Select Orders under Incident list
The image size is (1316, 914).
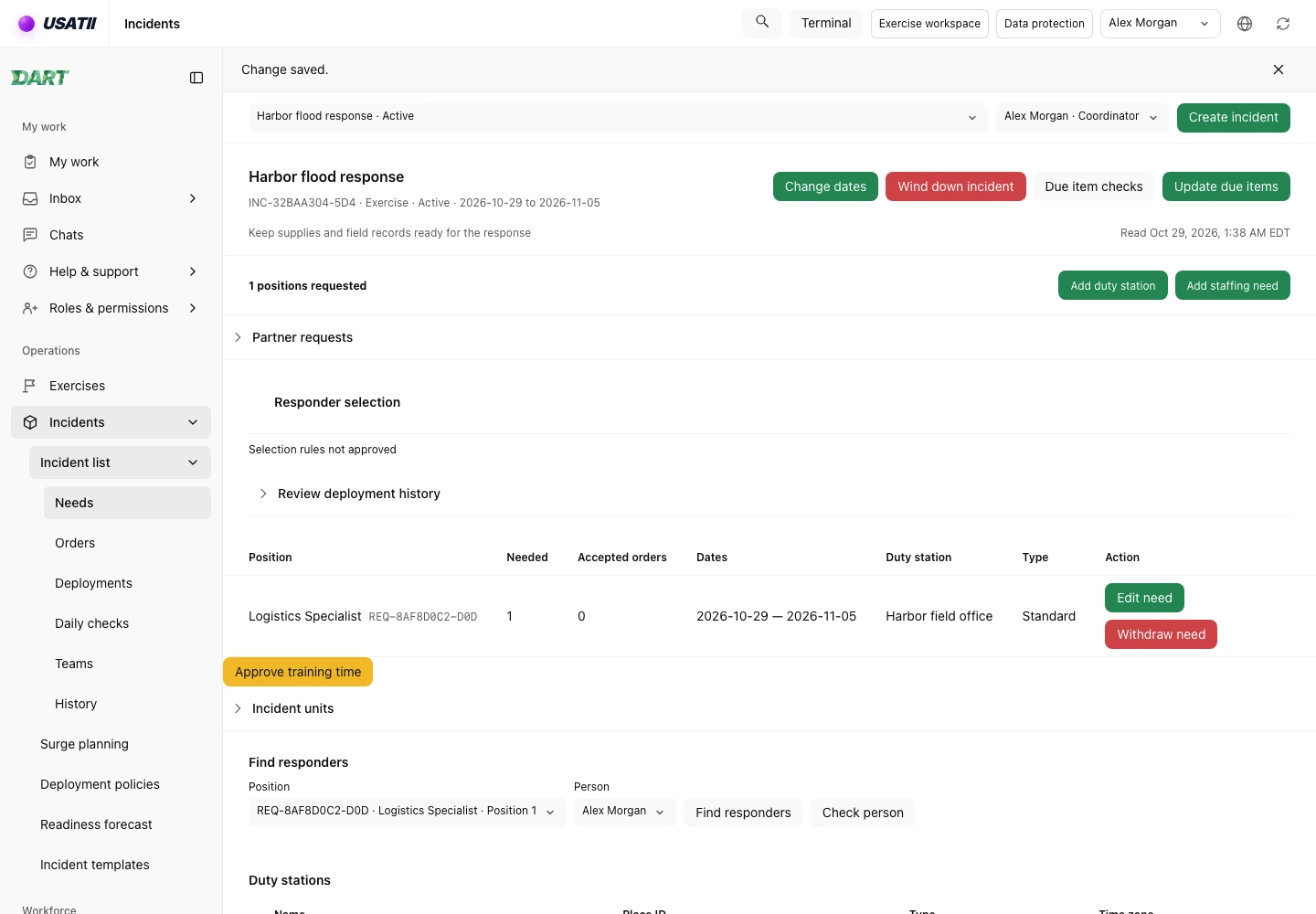[127, 543]
